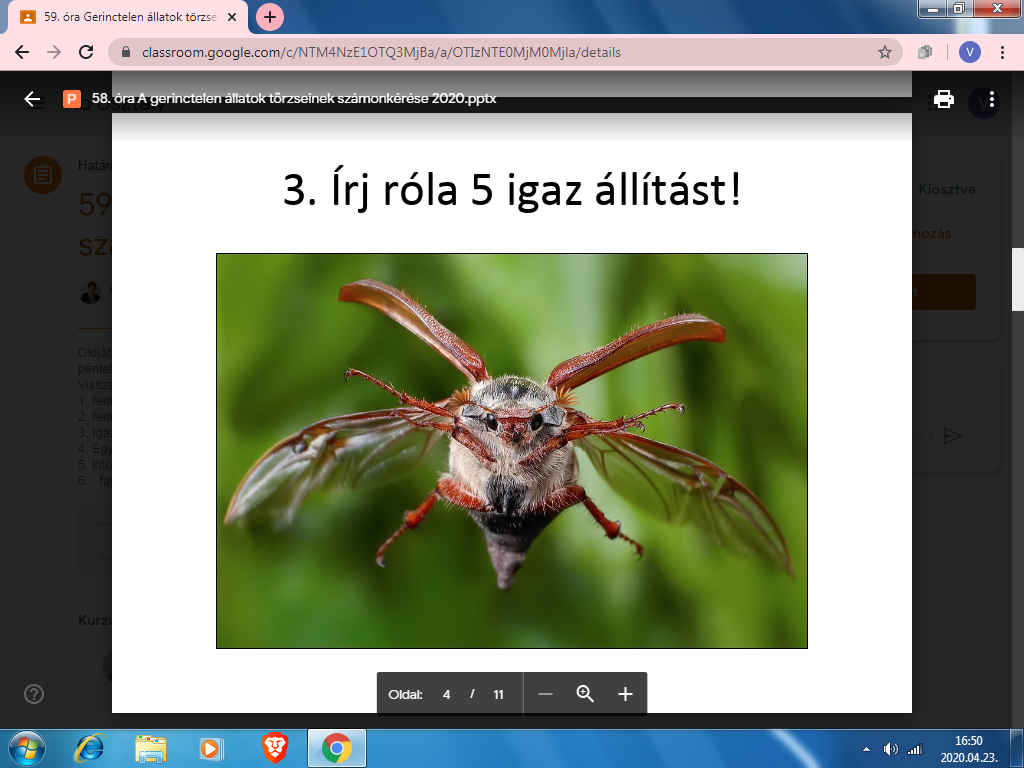Click the print icon in the viewer toolbar
The width and height of the screenshot is (1024, 768).
coord(943,99)
